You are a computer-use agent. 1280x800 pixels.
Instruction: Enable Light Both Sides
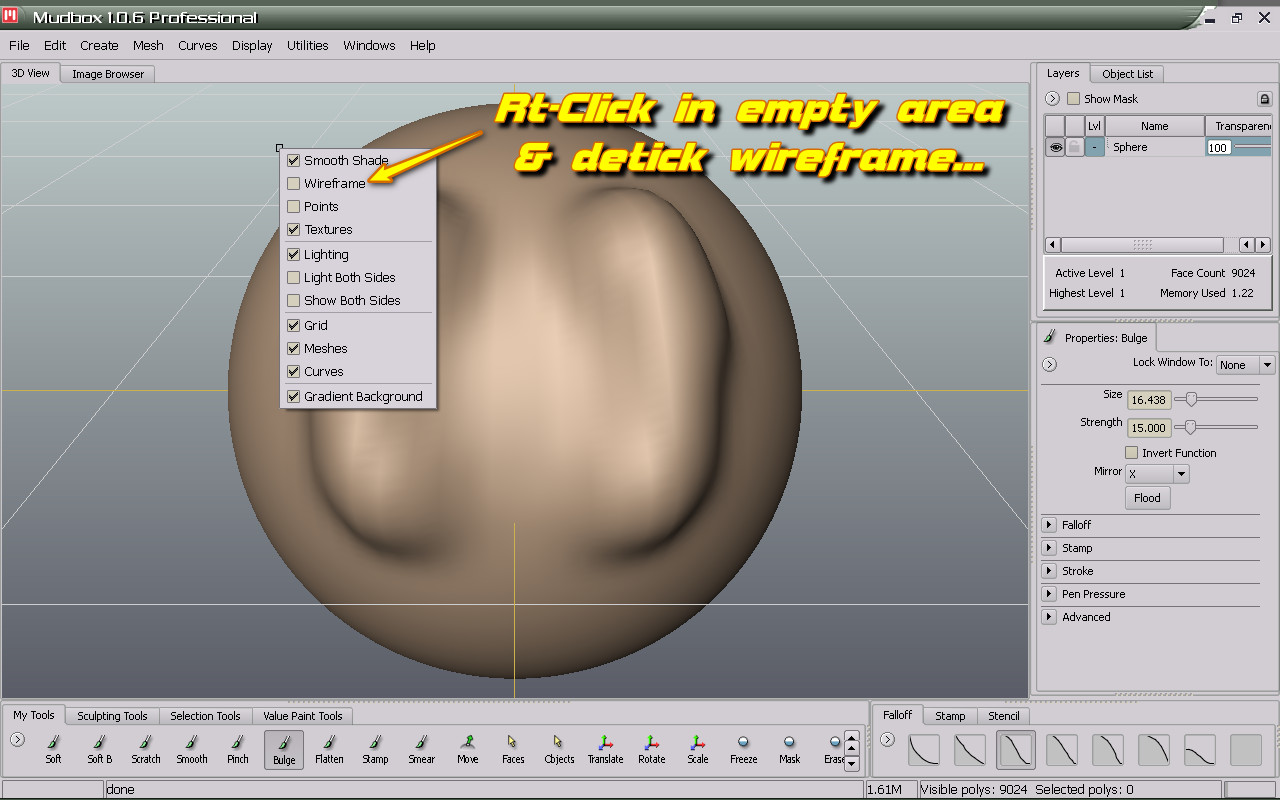click(x=293, y=277)
